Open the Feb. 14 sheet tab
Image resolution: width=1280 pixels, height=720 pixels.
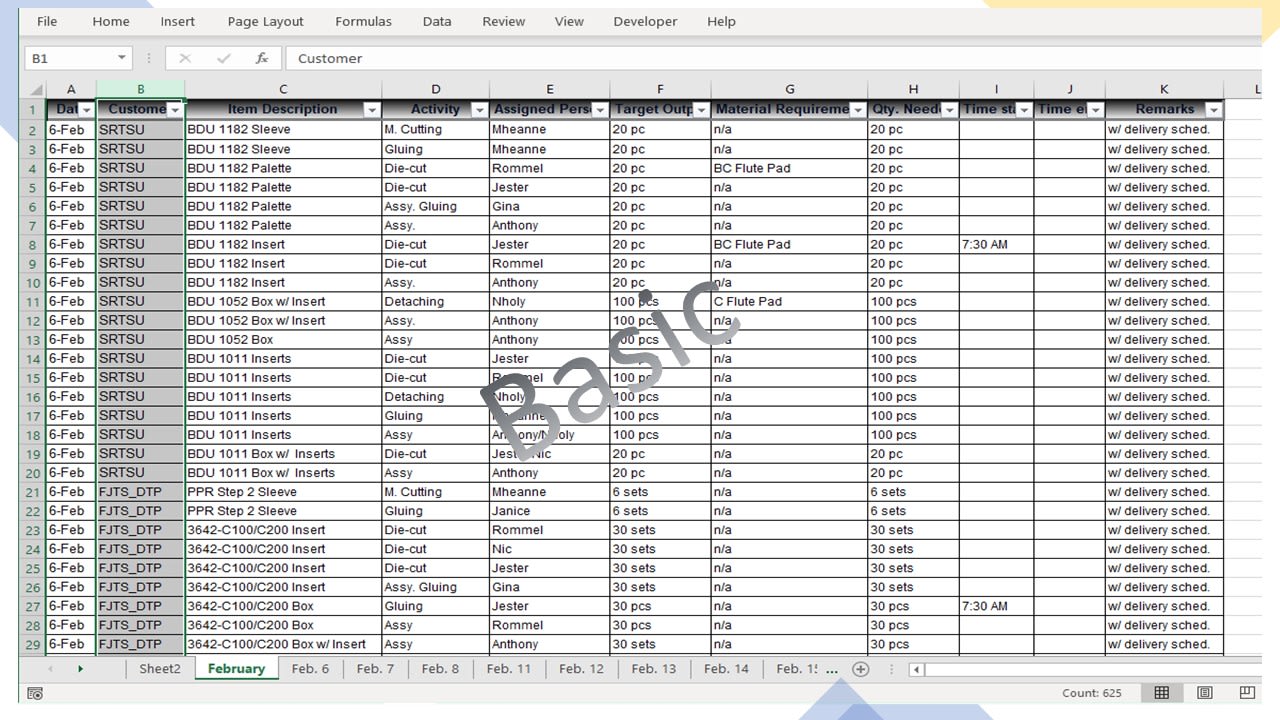click(x=726, y=669)
